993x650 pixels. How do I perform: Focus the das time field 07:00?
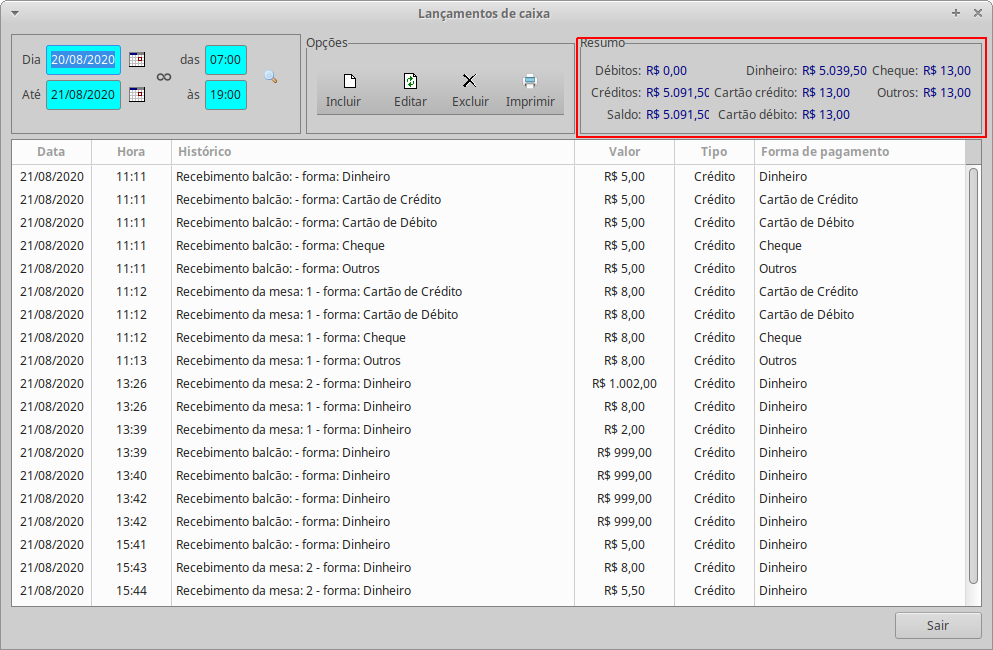click(225, 60)
